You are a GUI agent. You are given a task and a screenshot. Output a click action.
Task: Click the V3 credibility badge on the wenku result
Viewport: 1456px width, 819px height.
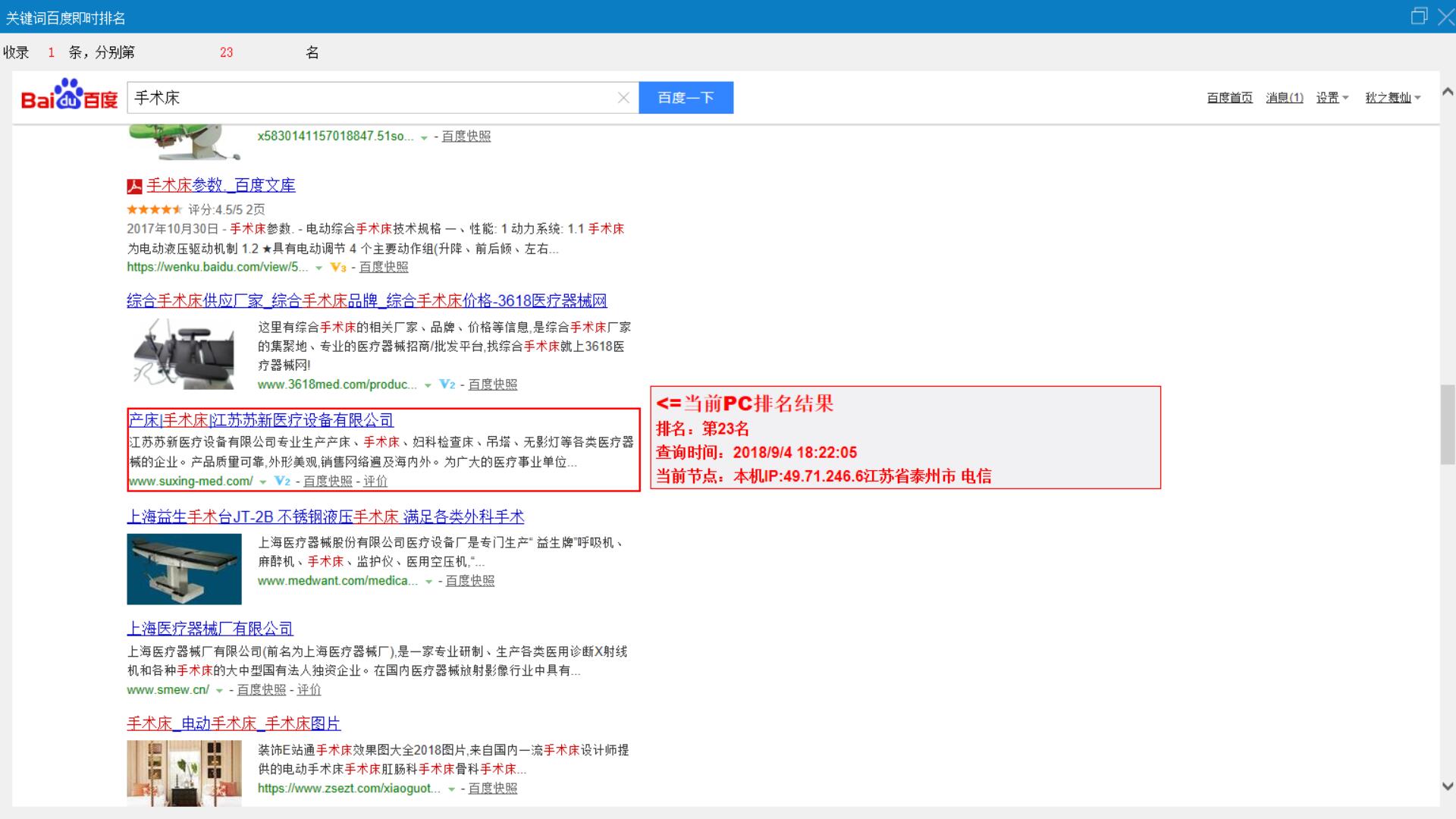(338, 268)
